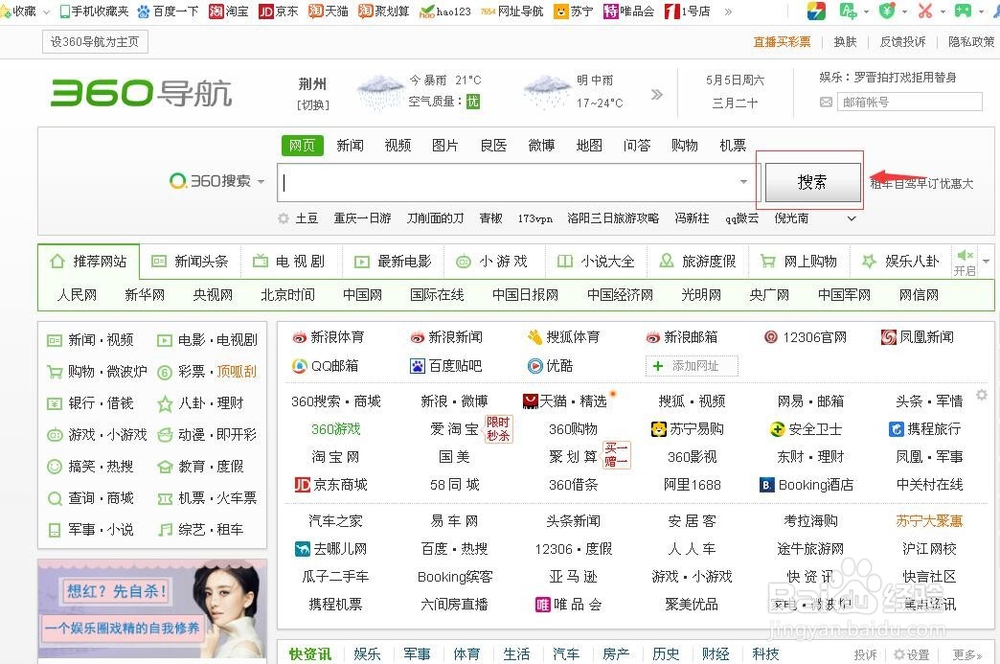Open the 苏宁 bookmark
Screen dimensions: 1000x664
click(x=573, y=11)
